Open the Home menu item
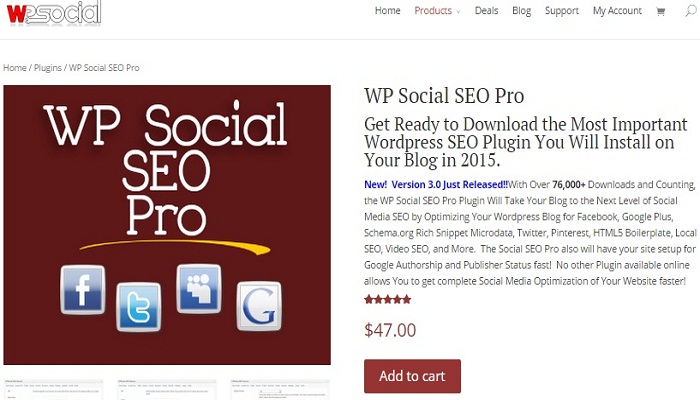The height and width of the screenshot is (400, 700). click(388, 11)
